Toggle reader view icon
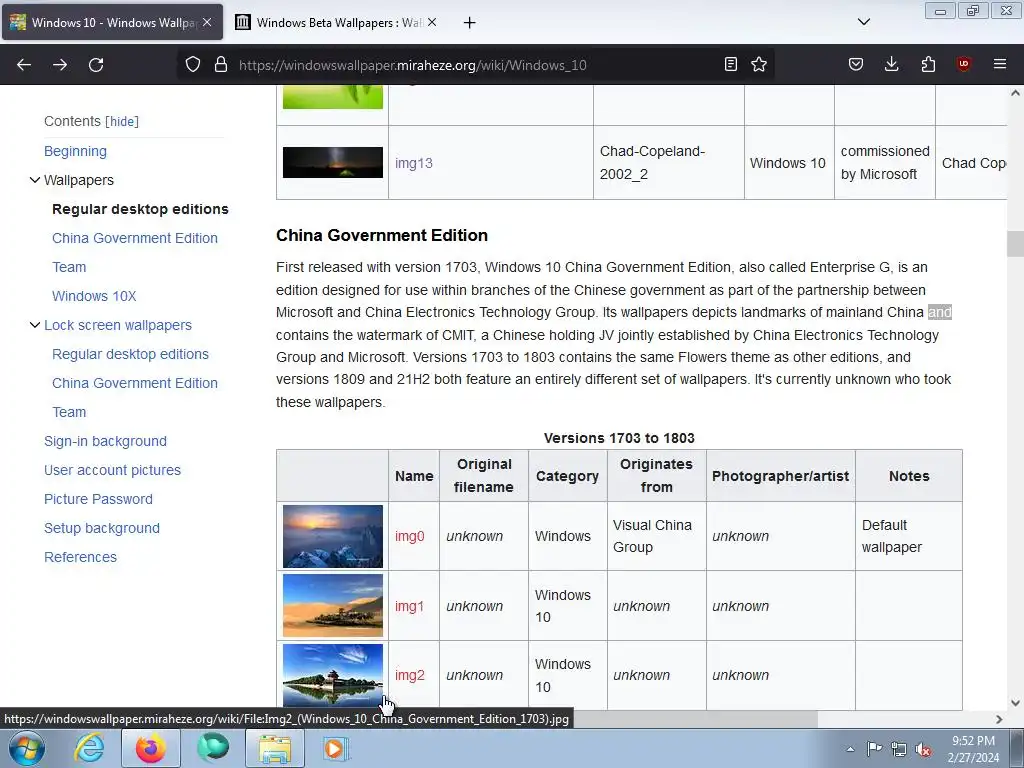 coord(731,64)
